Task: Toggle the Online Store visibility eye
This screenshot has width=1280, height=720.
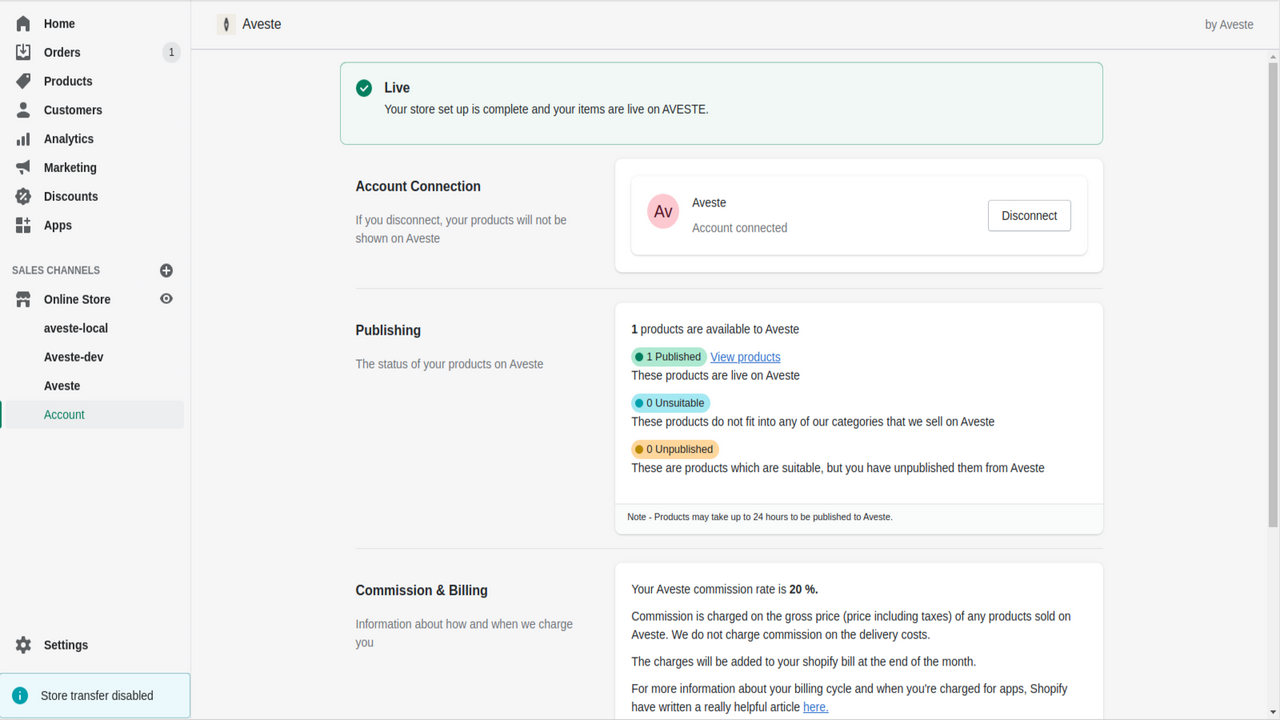Action: click(166, 298)
